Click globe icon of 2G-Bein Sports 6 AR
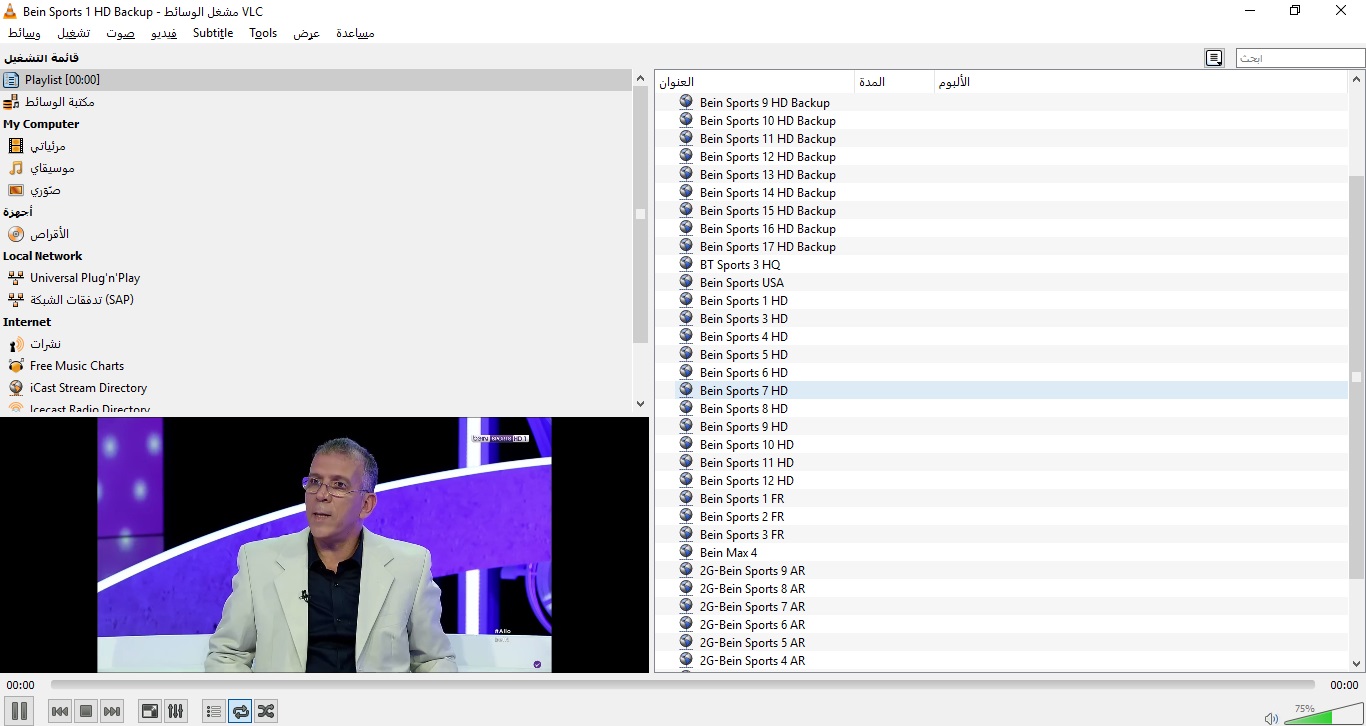 click(x=686, y=624)
